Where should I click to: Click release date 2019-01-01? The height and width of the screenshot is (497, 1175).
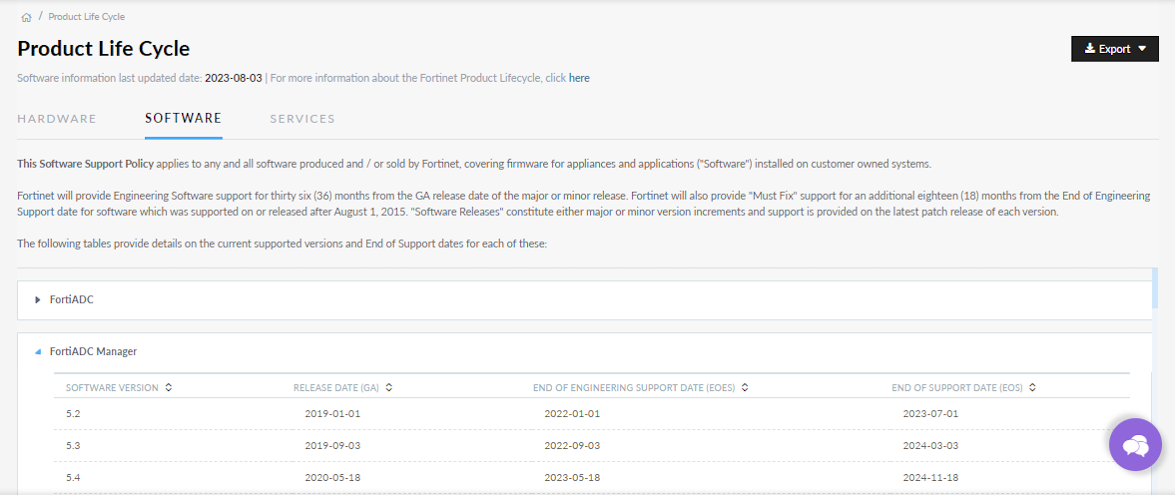(333, 413)
